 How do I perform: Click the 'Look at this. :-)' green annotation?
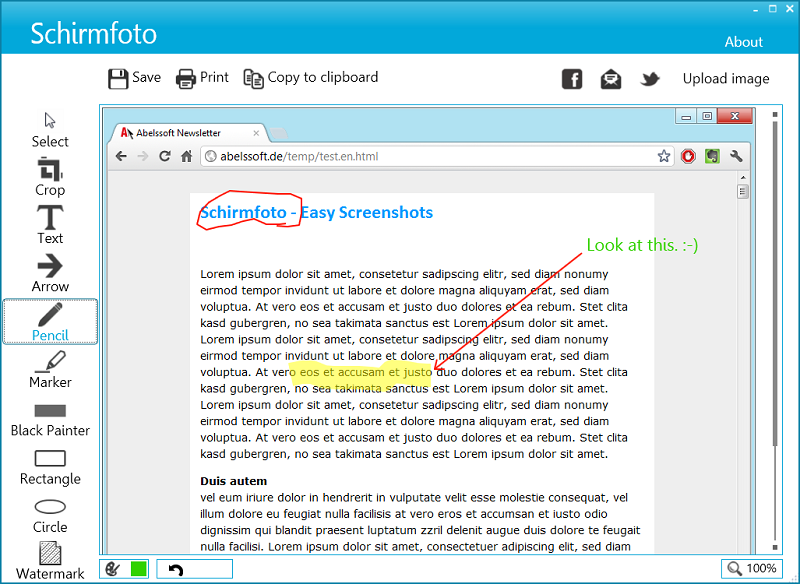click(x=642, y=245)
